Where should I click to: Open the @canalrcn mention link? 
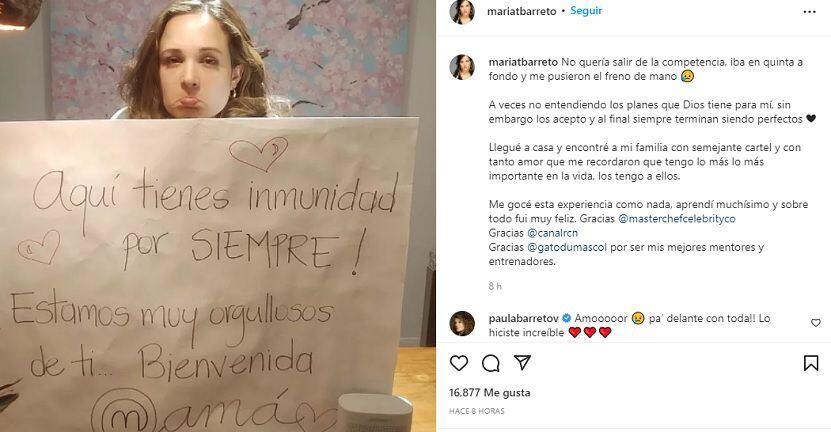(553, 233)
